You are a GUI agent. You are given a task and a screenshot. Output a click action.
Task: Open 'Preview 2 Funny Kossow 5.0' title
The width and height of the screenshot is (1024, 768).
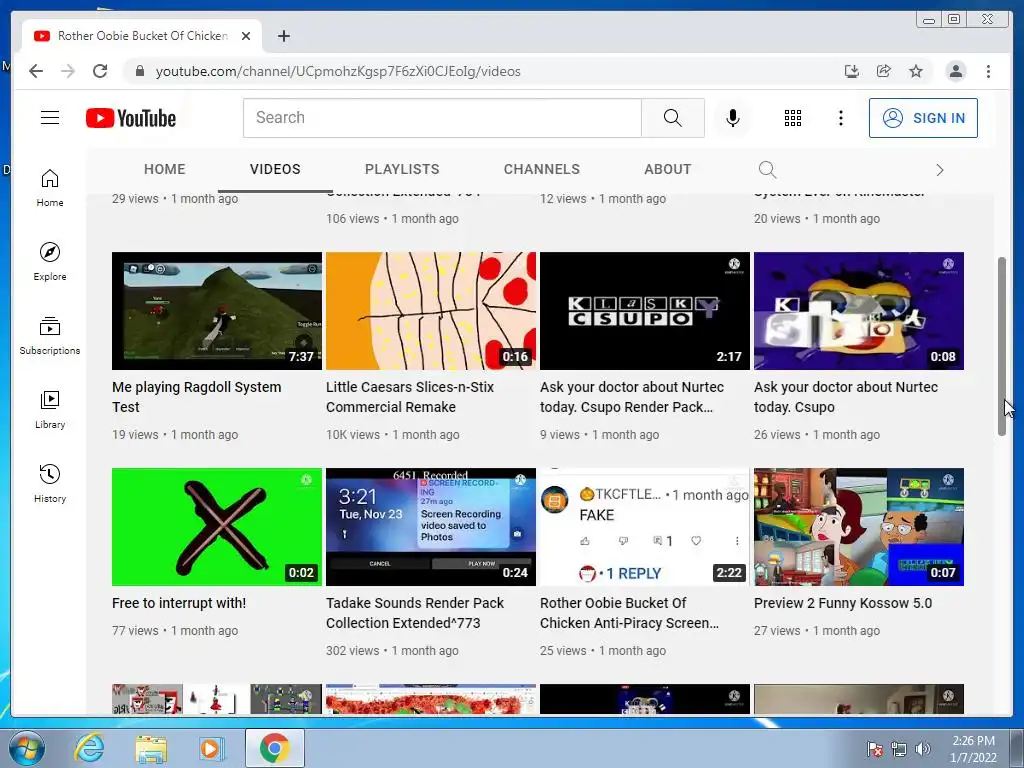[x=842, y=603]
